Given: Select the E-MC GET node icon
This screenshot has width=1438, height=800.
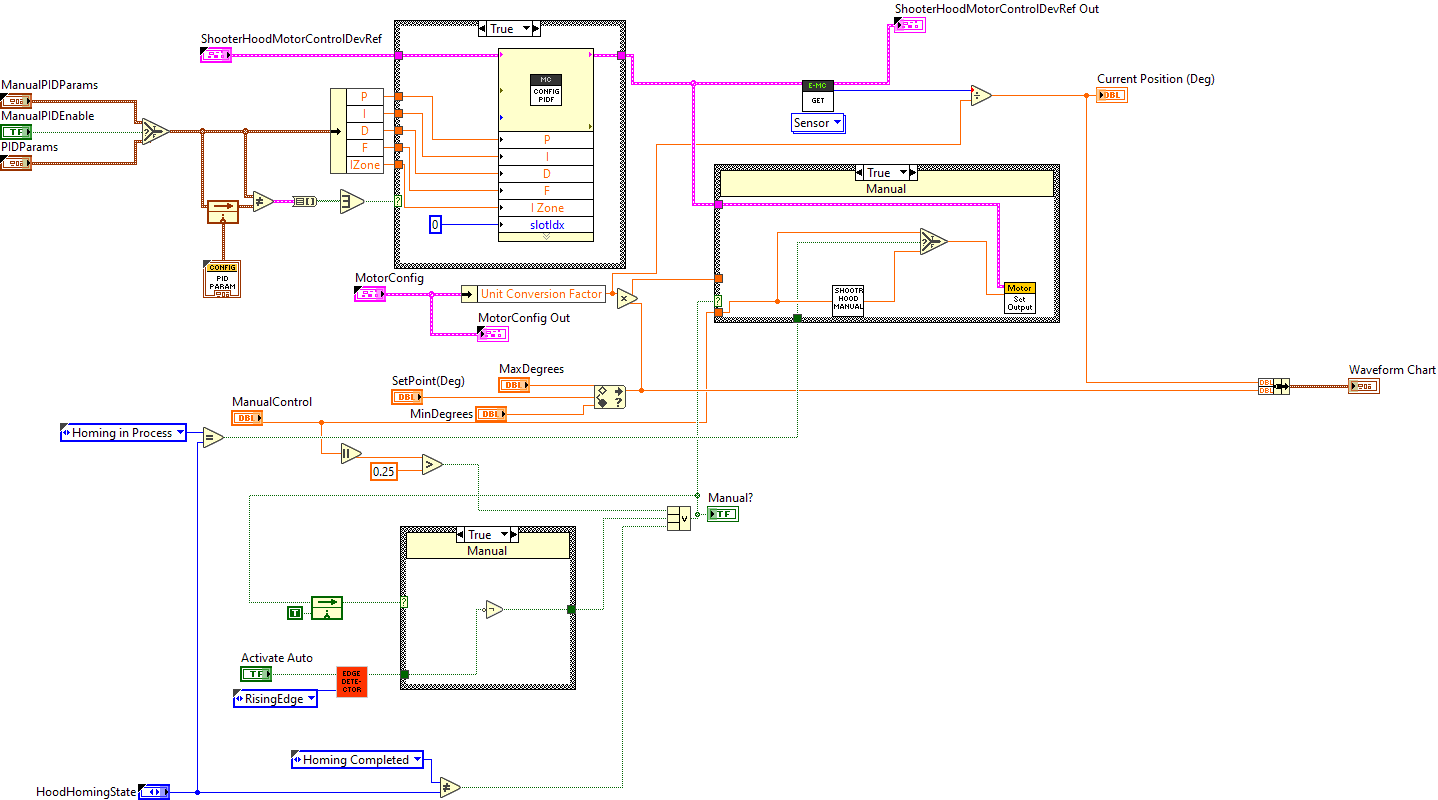Looking at the screenshot, I should [x=818, y=95].
